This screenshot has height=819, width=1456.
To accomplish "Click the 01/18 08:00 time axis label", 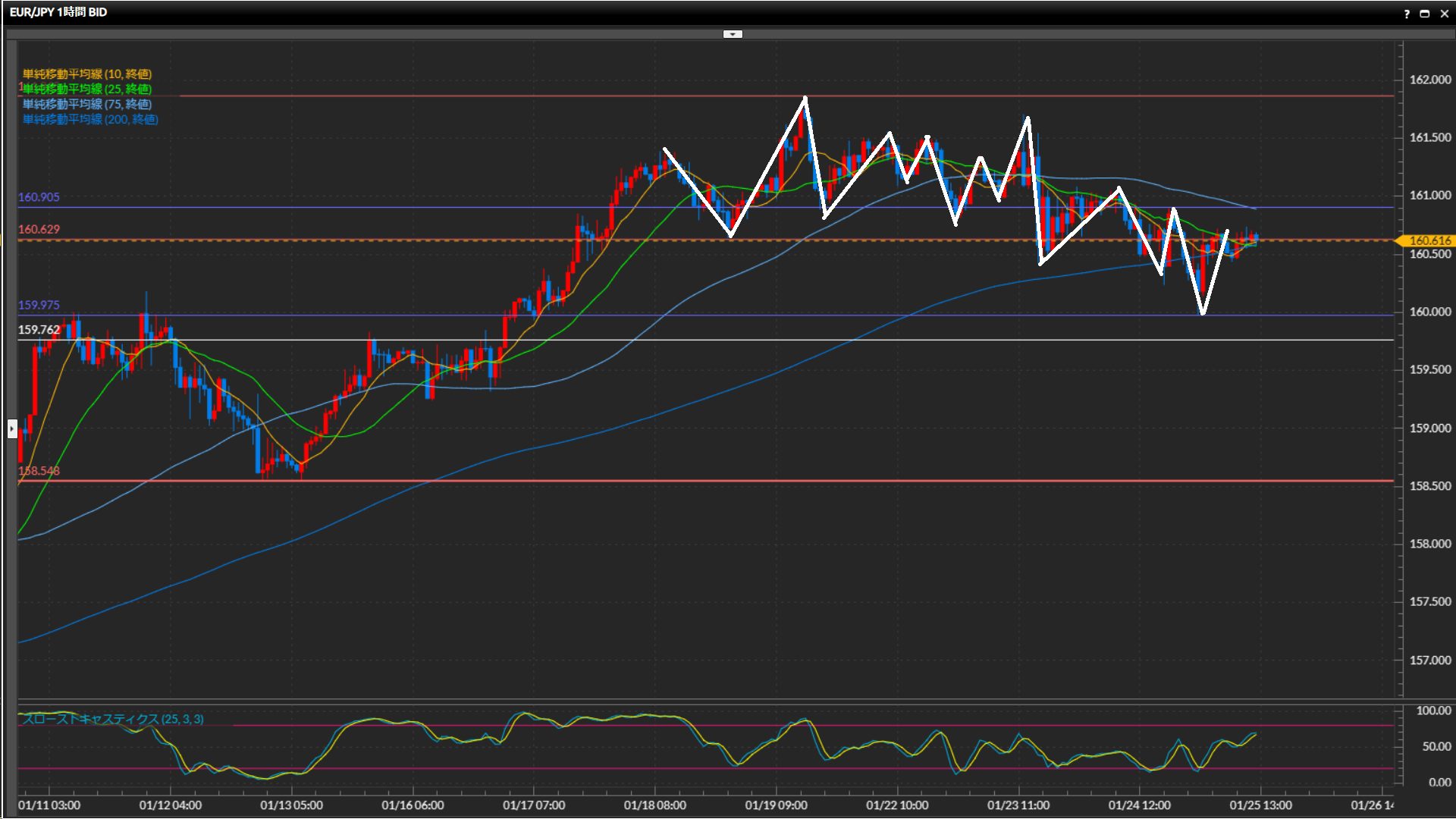I will 654,805.
